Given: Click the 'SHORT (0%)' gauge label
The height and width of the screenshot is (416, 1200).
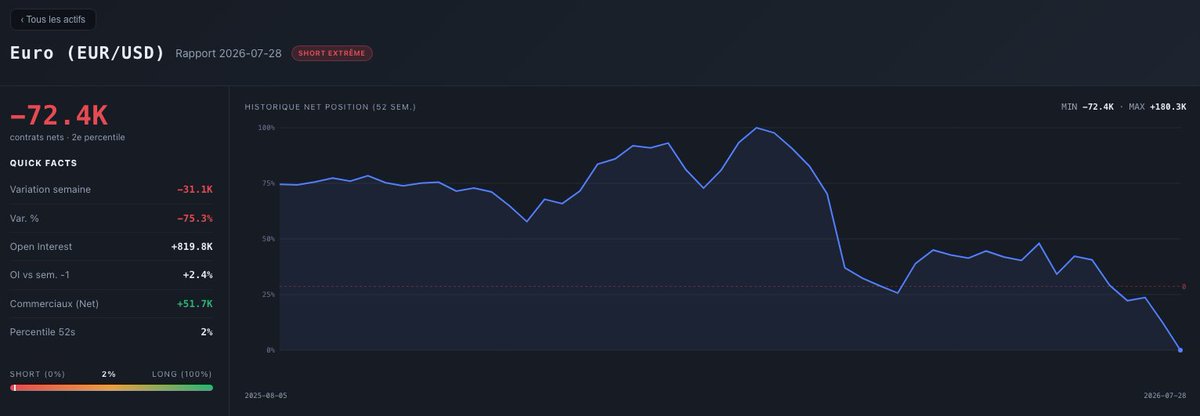Looking at the screenshot, I should pos(37,374).
